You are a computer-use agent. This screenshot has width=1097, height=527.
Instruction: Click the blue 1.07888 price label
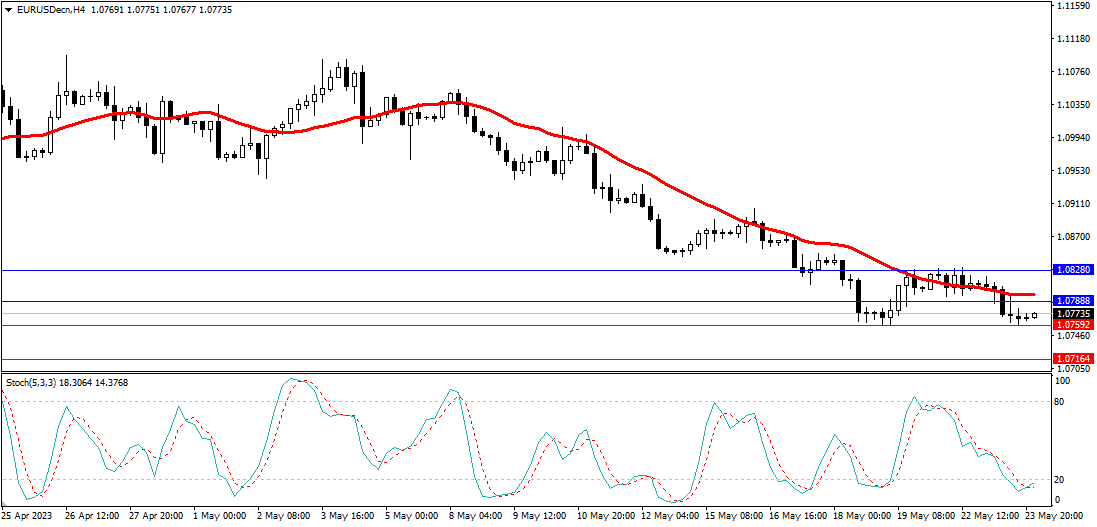pyautogui.click(x=1073, y=302)
